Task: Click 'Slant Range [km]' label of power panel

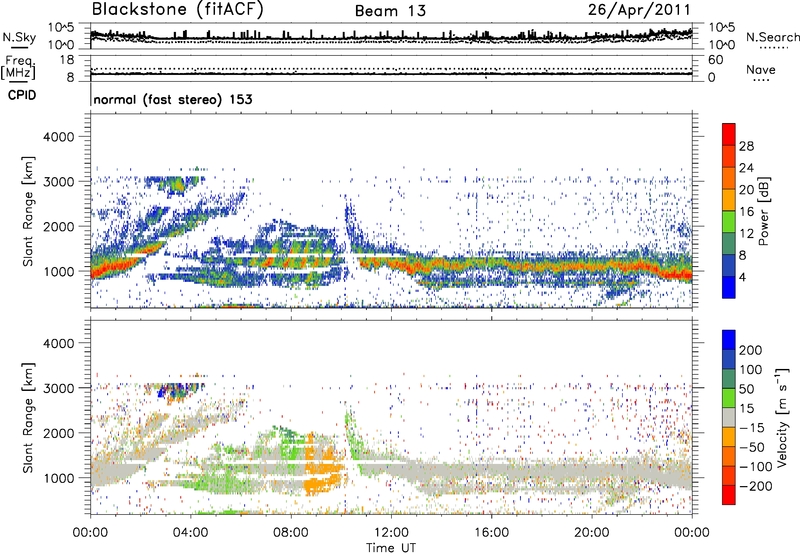Action: point(28,211)
